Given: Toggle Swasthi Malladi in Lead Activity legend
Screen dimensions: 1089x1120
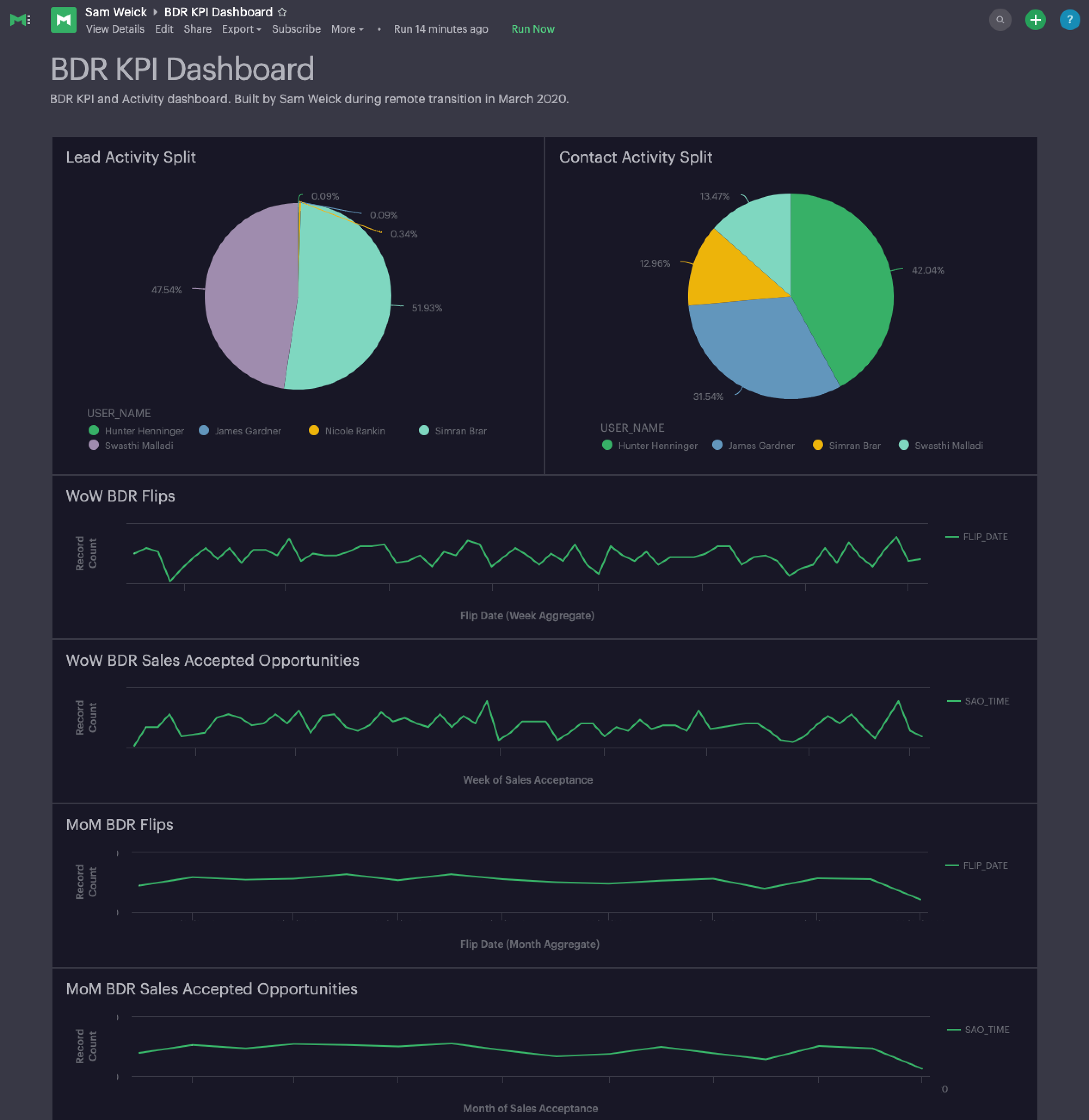Looking at the screenshot, I should 138,446.
